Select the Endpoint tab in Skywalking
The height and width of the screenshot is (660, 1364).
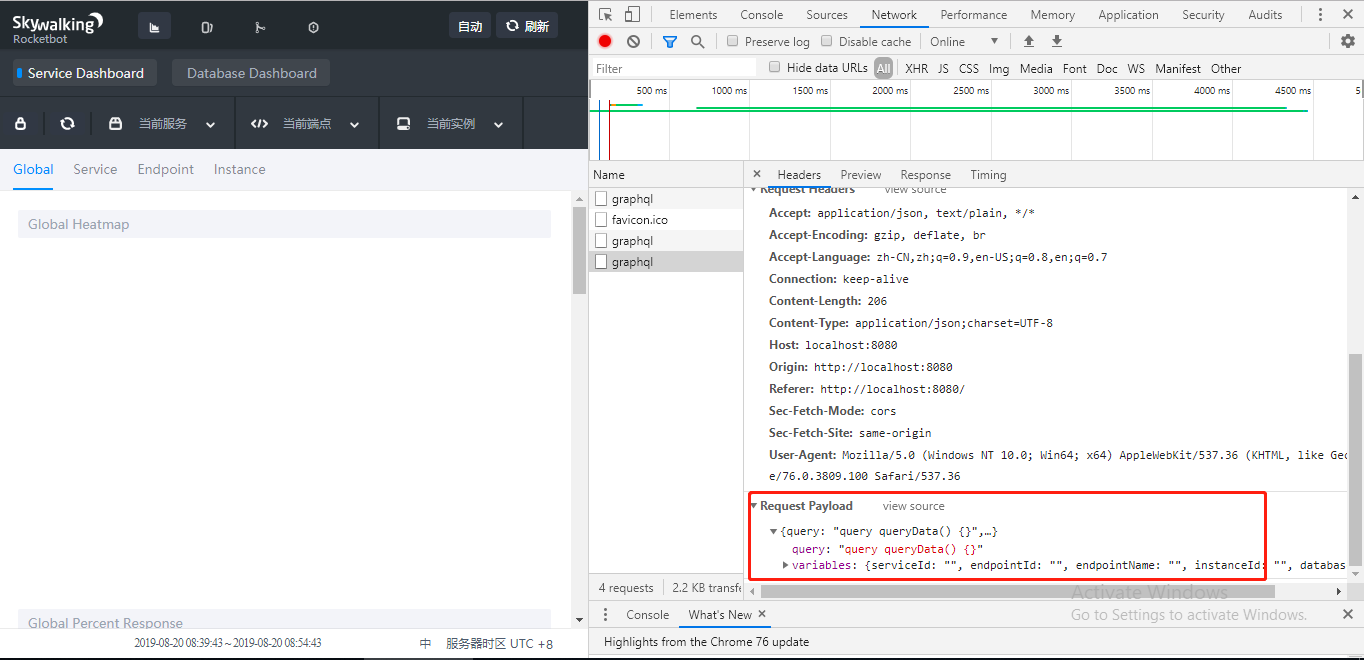166,169
